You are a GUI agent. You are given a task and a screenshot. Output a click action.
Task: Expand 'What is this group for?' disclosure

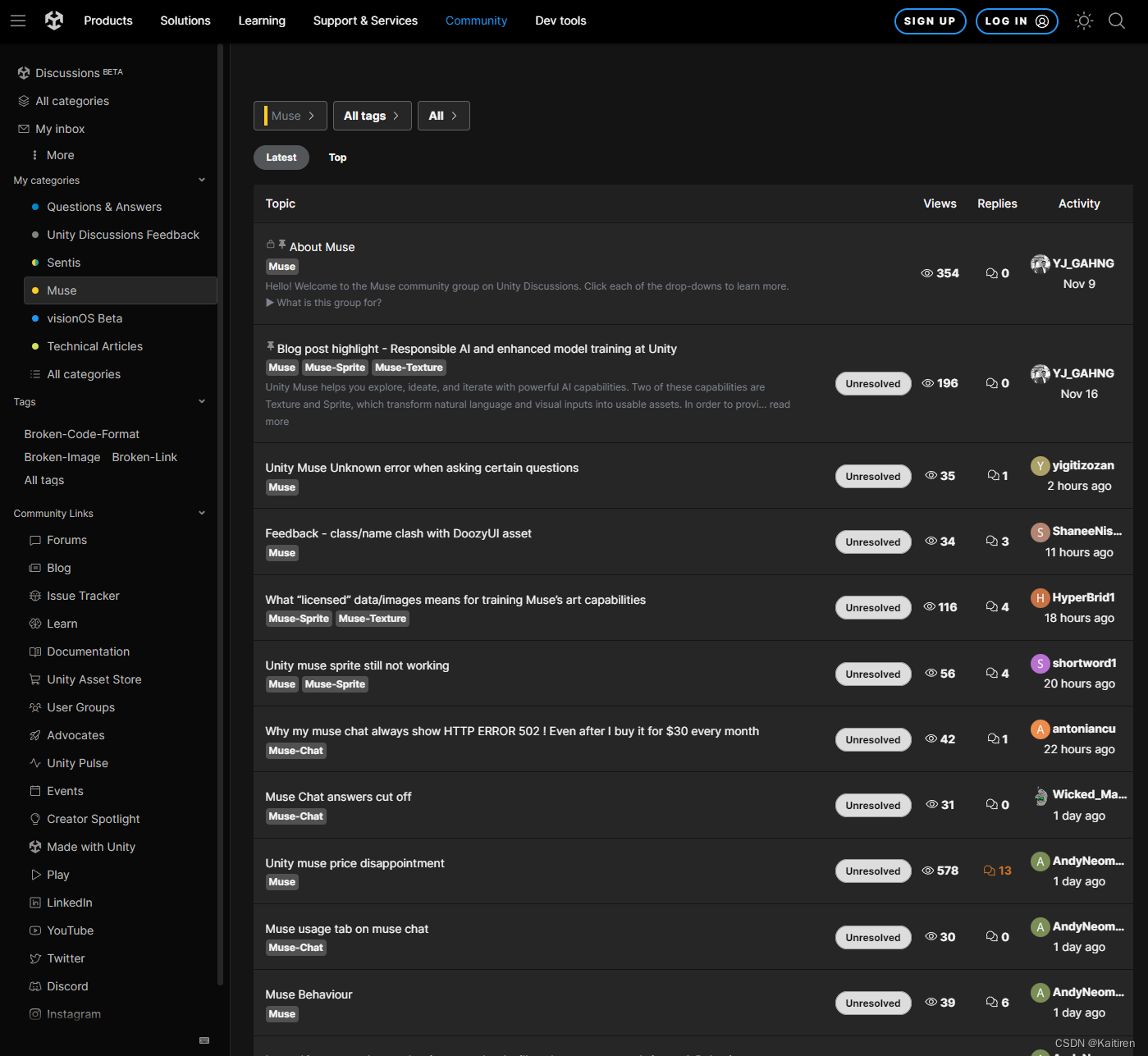pos(323,303)
